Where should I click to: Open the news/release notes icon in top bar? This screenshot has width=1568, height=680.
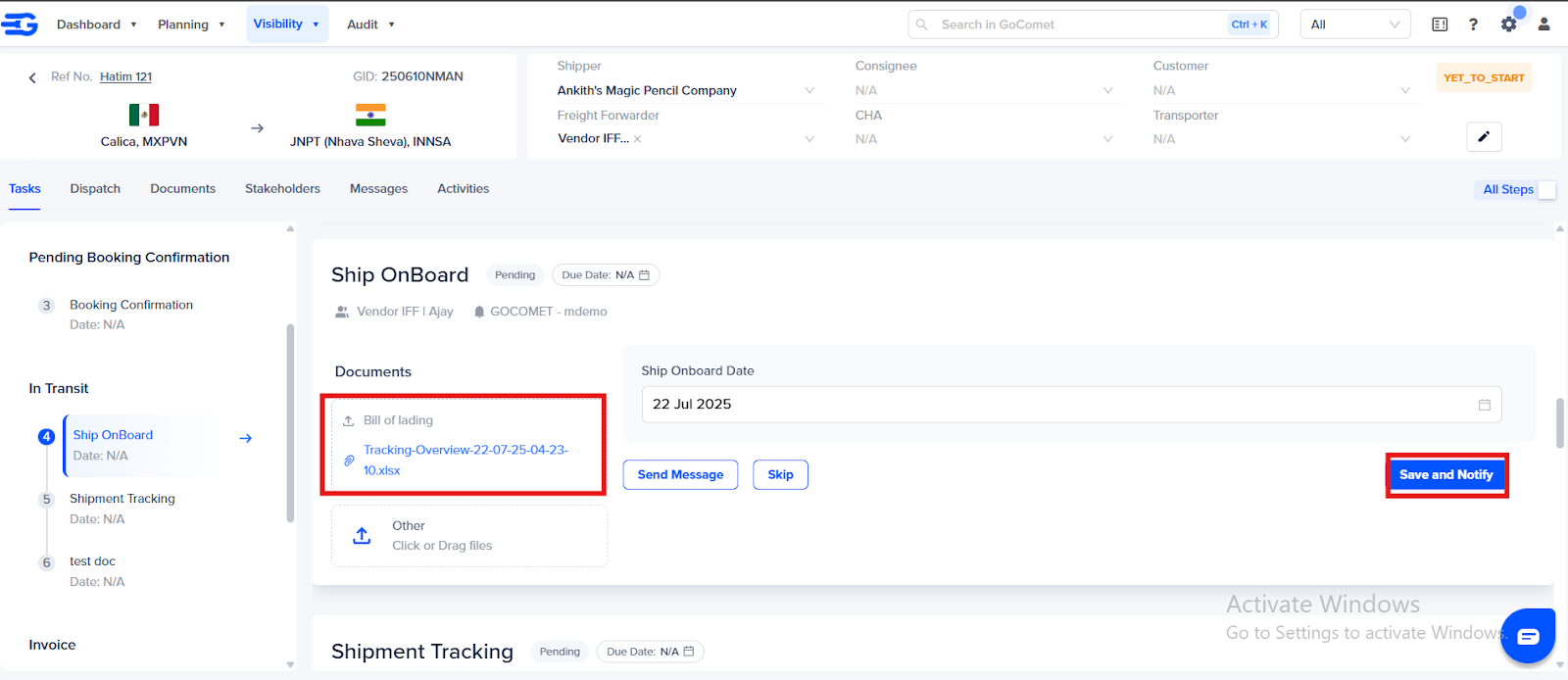1440,24
